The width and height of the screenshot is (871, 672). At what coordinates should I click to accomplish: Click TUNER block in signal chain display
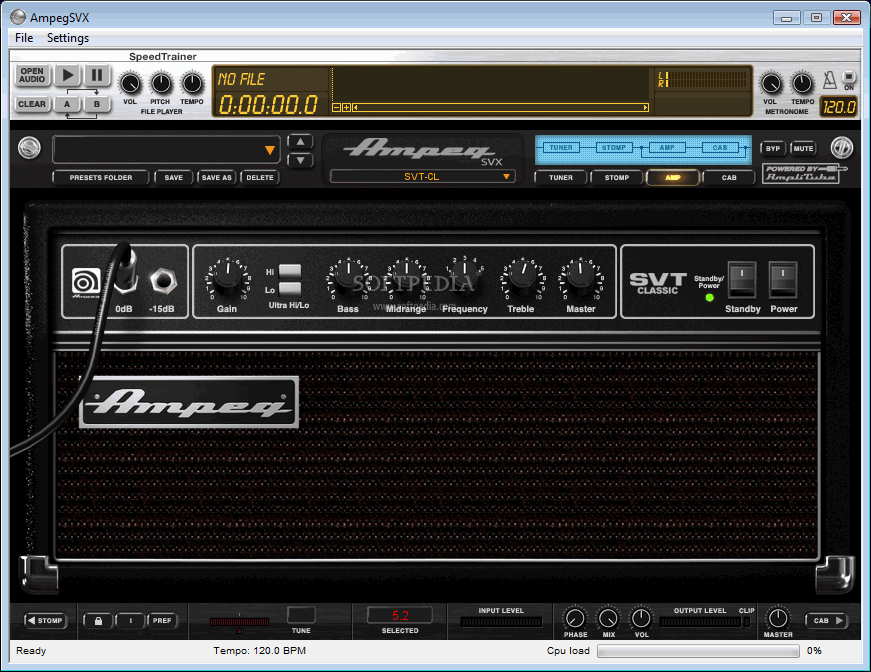561,148
